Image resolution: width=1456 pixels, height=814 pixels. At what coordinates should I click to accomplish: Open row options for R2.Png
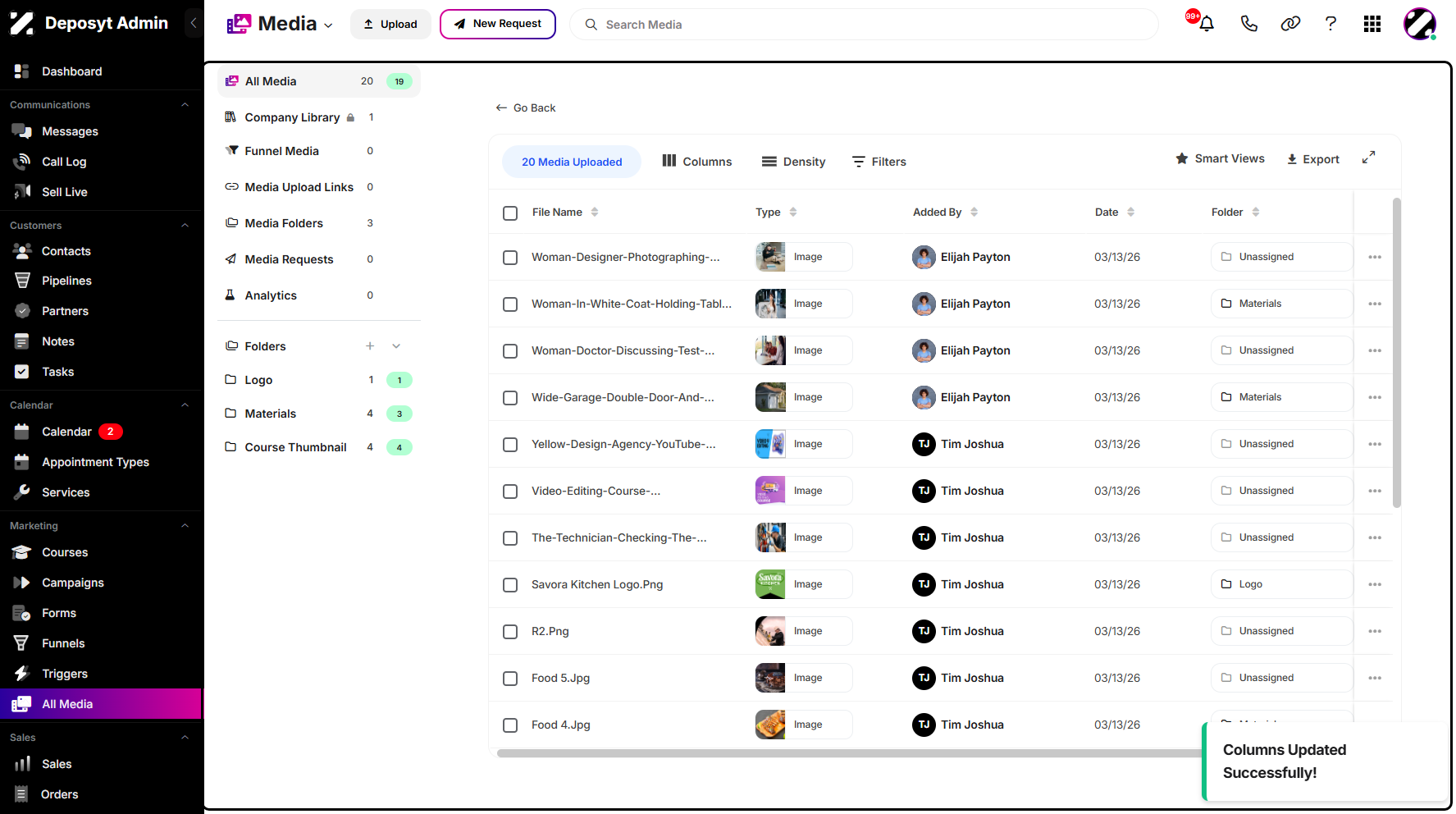(x=1375, y=631)
